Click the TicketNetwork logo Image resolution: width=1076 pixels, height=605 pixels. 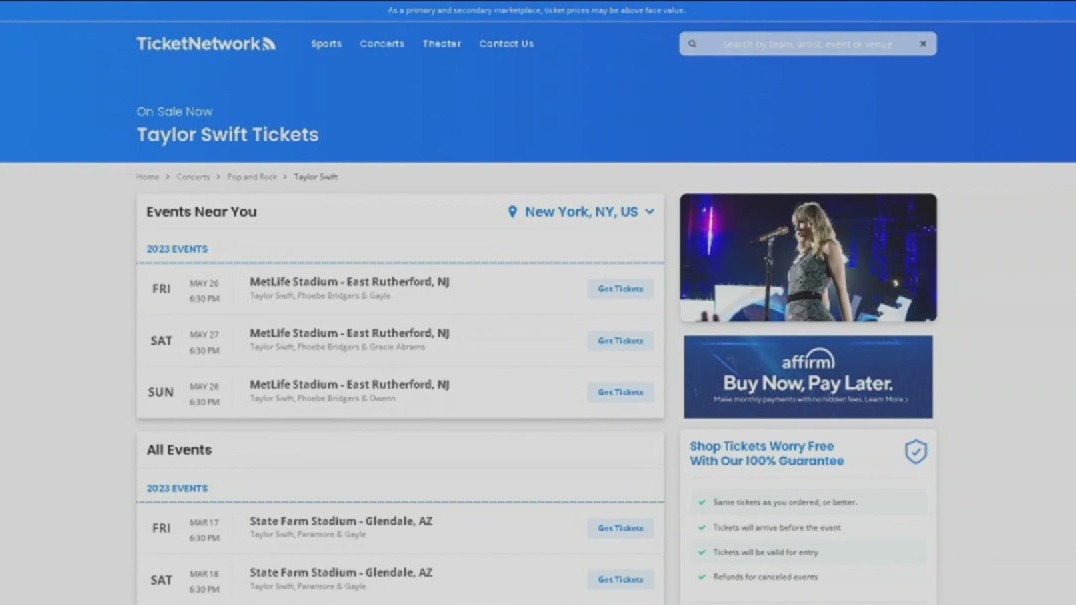point(205,43)
